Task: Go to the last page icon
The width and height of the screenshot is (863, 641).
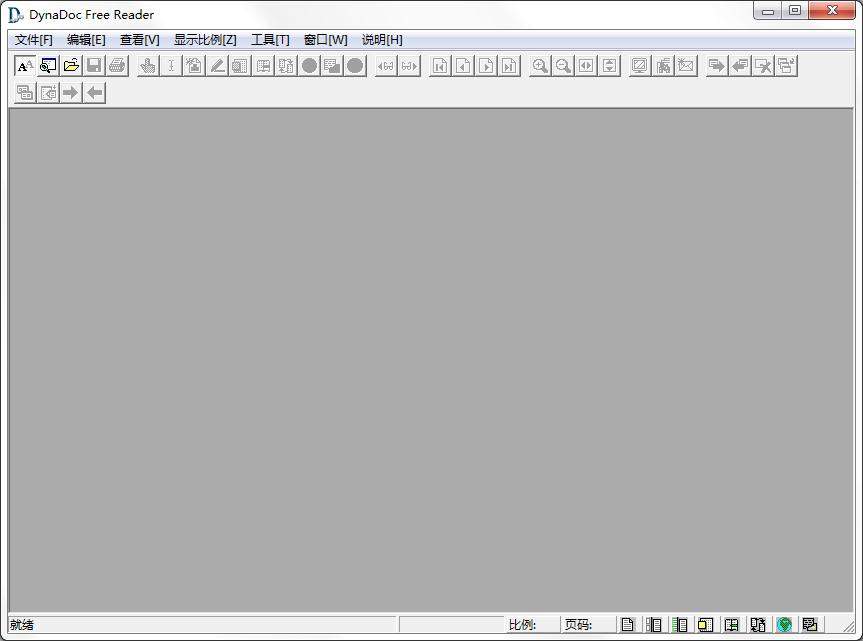Action: pyautogui.click(x=509, y=66)
